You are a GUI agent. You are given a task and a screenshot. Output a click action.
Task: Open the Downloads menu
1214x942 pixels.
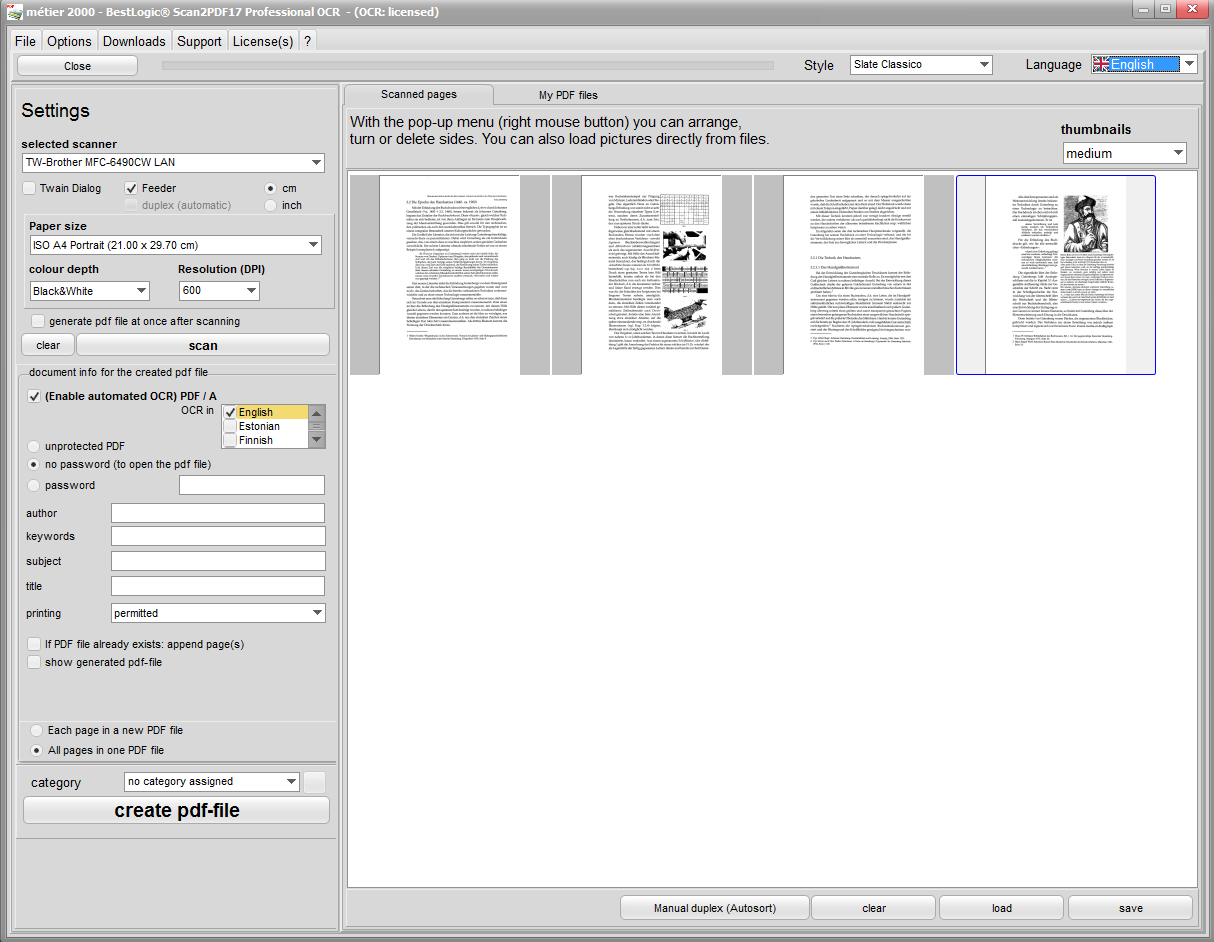point(134,41)
